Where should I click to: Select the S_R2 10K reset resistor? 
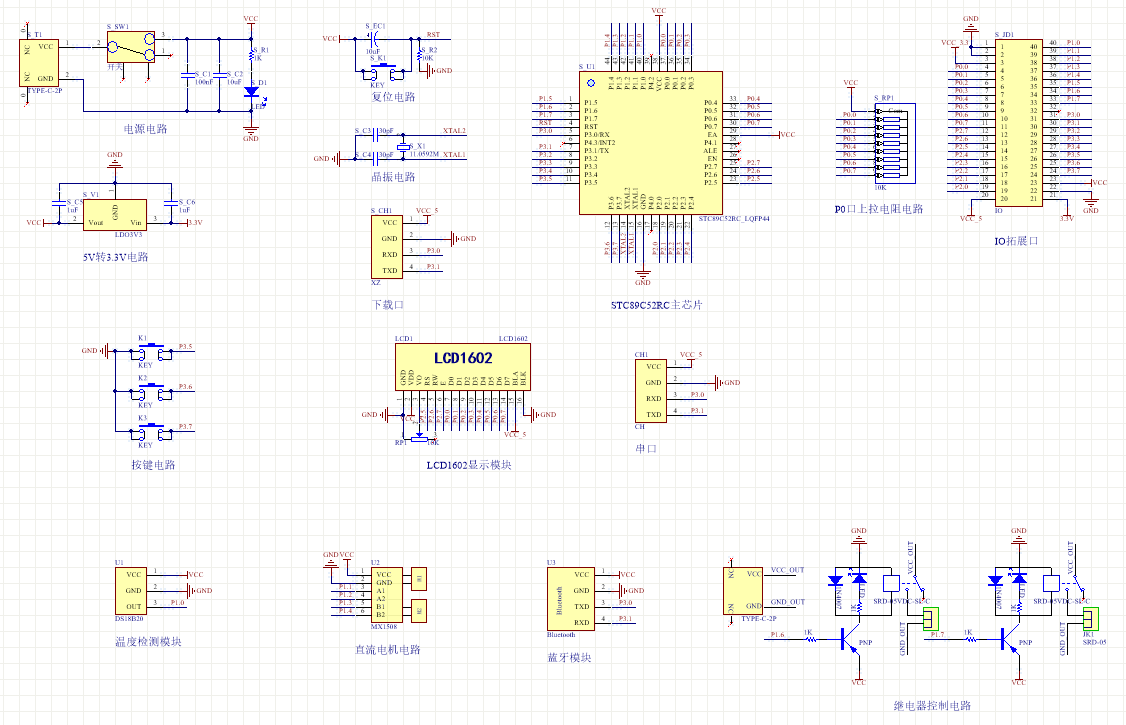click(x=419, y=55)
